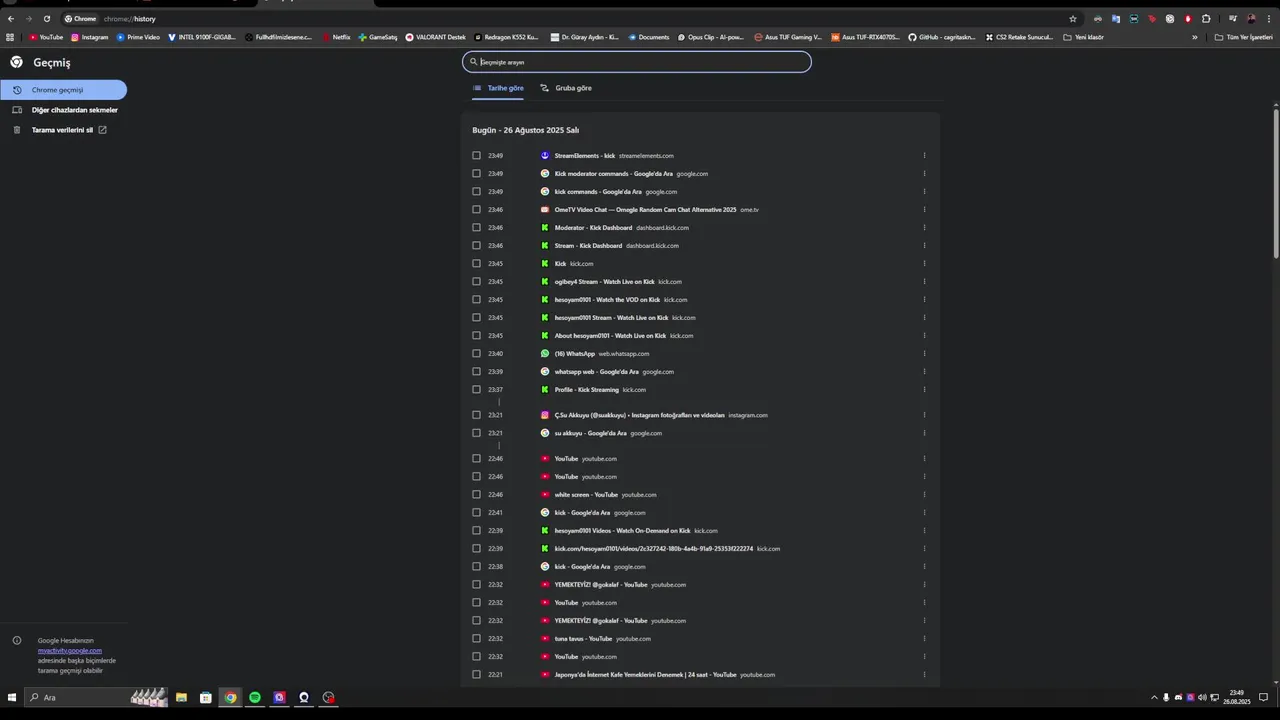The height and width of the screenshot is (720, 1280).
Task: Open the Chrome three-dot main menu
Action: point(1270,19)
